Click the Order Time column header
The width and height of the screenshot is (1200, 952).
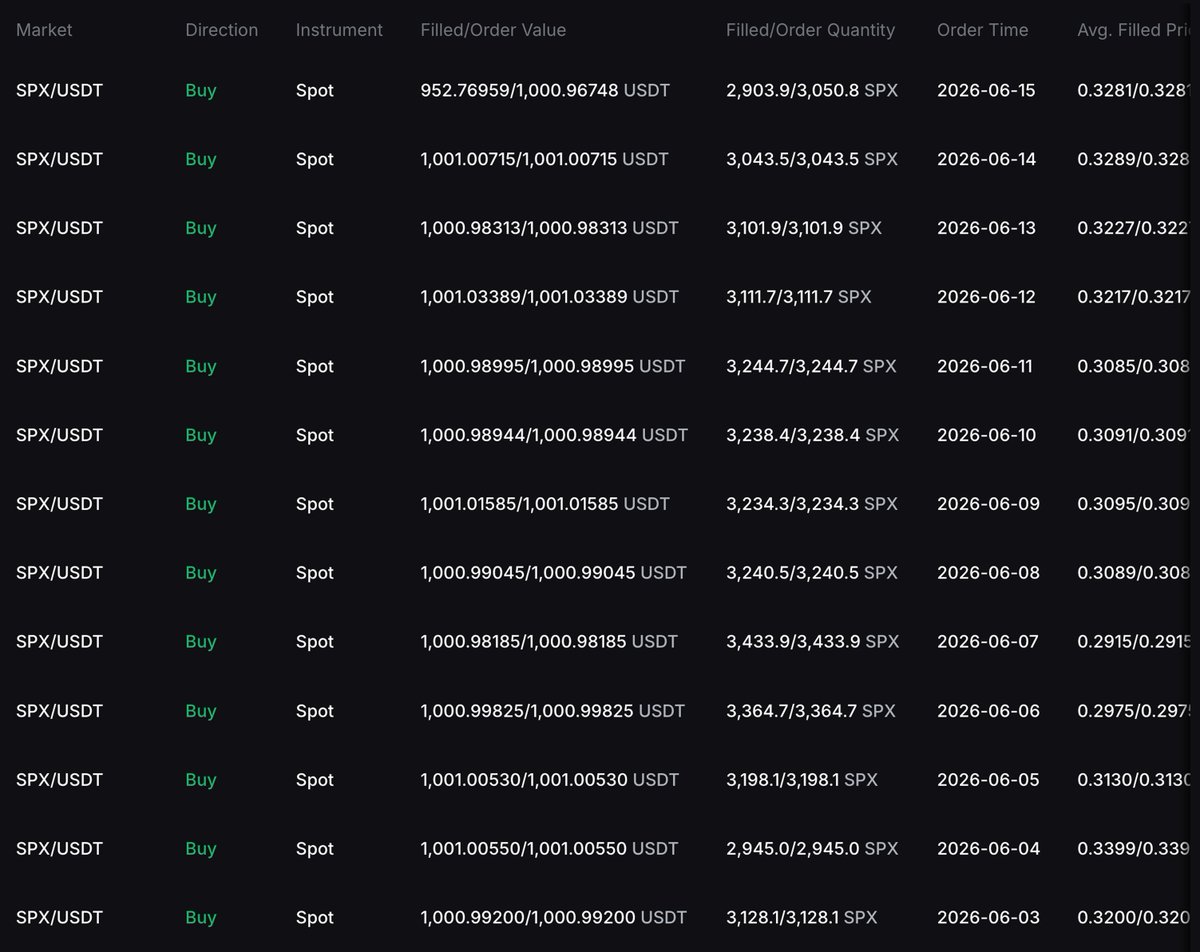pos(982,30)
